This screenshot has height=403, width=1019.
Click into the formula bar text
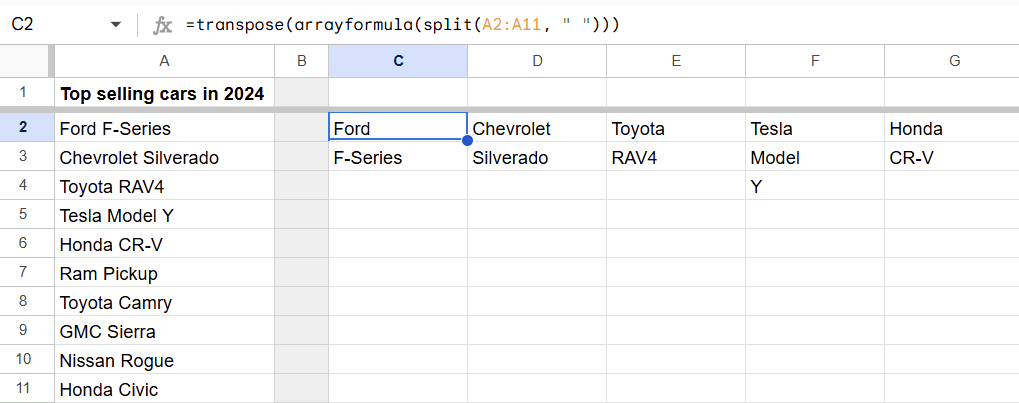pos(402,25)
